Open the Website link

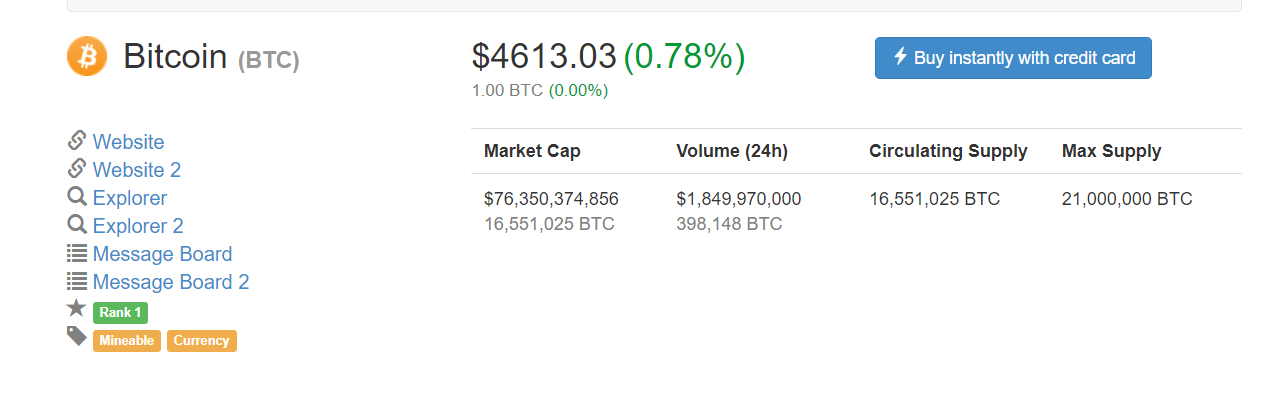pyautogui.click(x=128, y=142)
